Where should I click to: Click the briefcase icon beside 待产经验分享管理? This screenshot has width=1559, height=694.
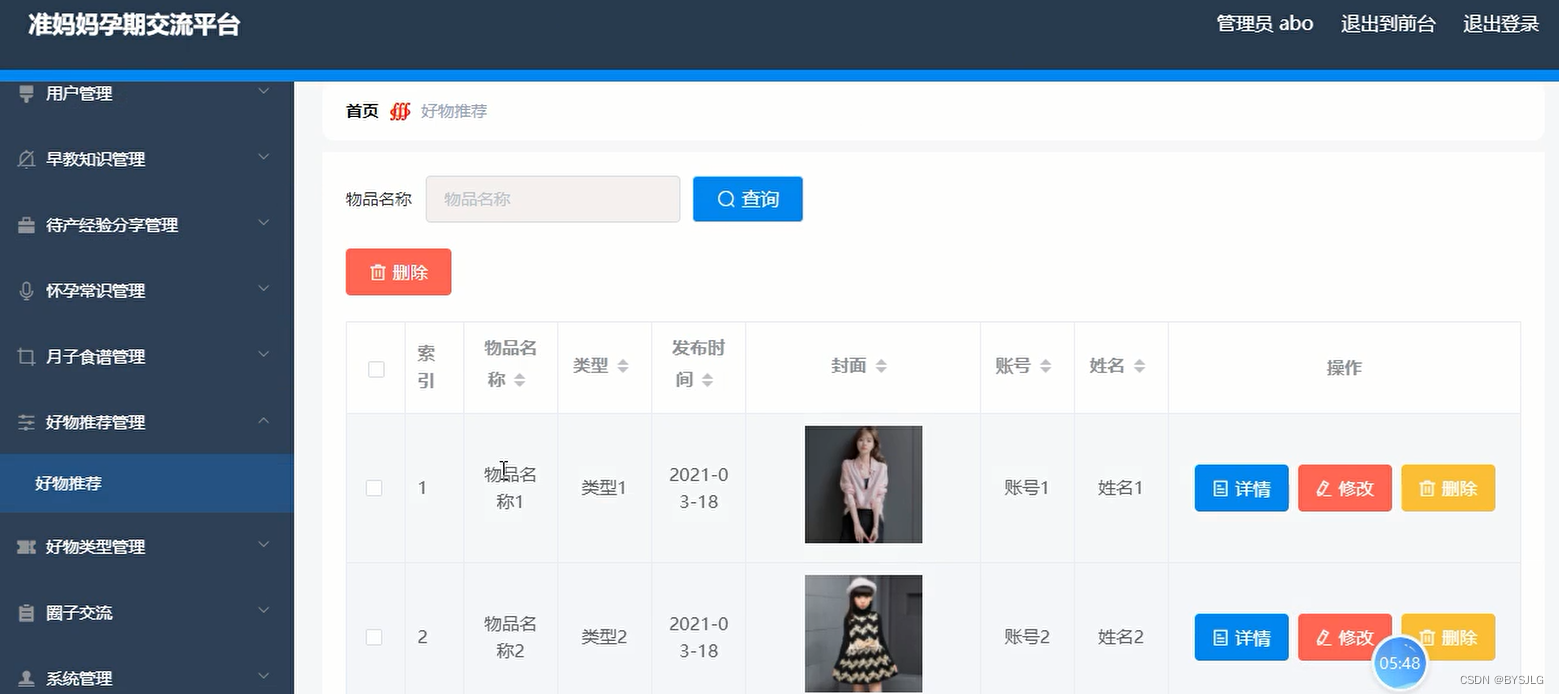coord(27,225)
